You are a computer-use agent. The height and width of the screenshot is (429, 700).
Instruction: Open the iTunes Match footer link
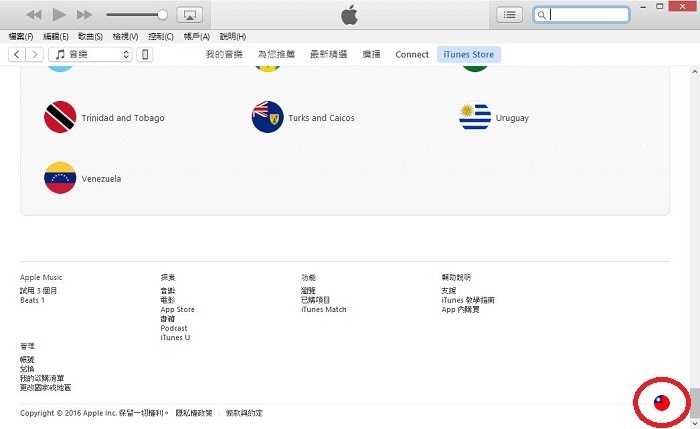coord(324,309)
